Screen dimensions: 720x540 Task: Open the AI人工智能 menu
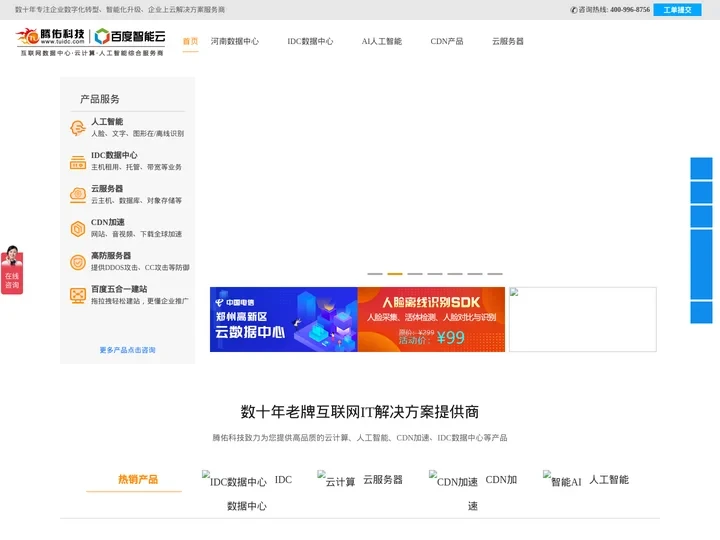pos(382,41)
